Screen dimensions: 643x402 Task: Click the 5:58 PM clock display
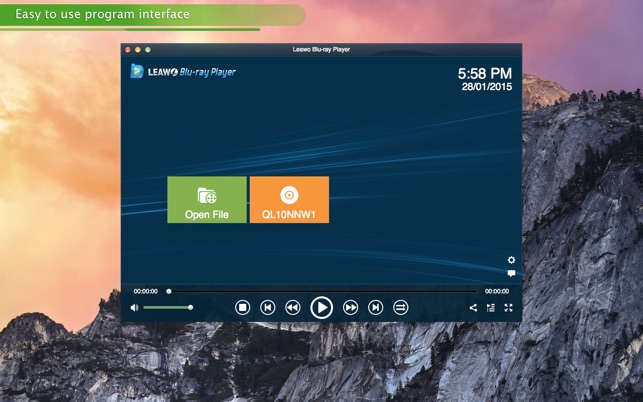485,73
